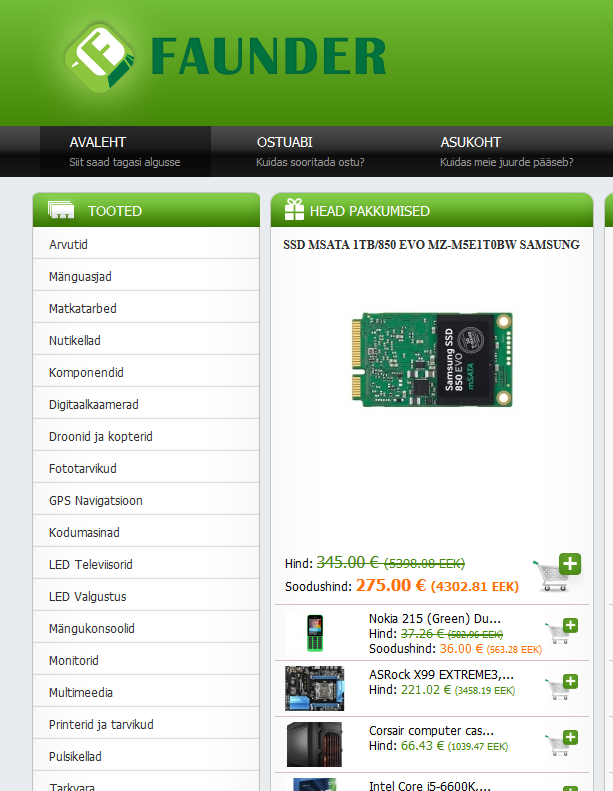View the Mängukonsoolid category

click(146, 629)
